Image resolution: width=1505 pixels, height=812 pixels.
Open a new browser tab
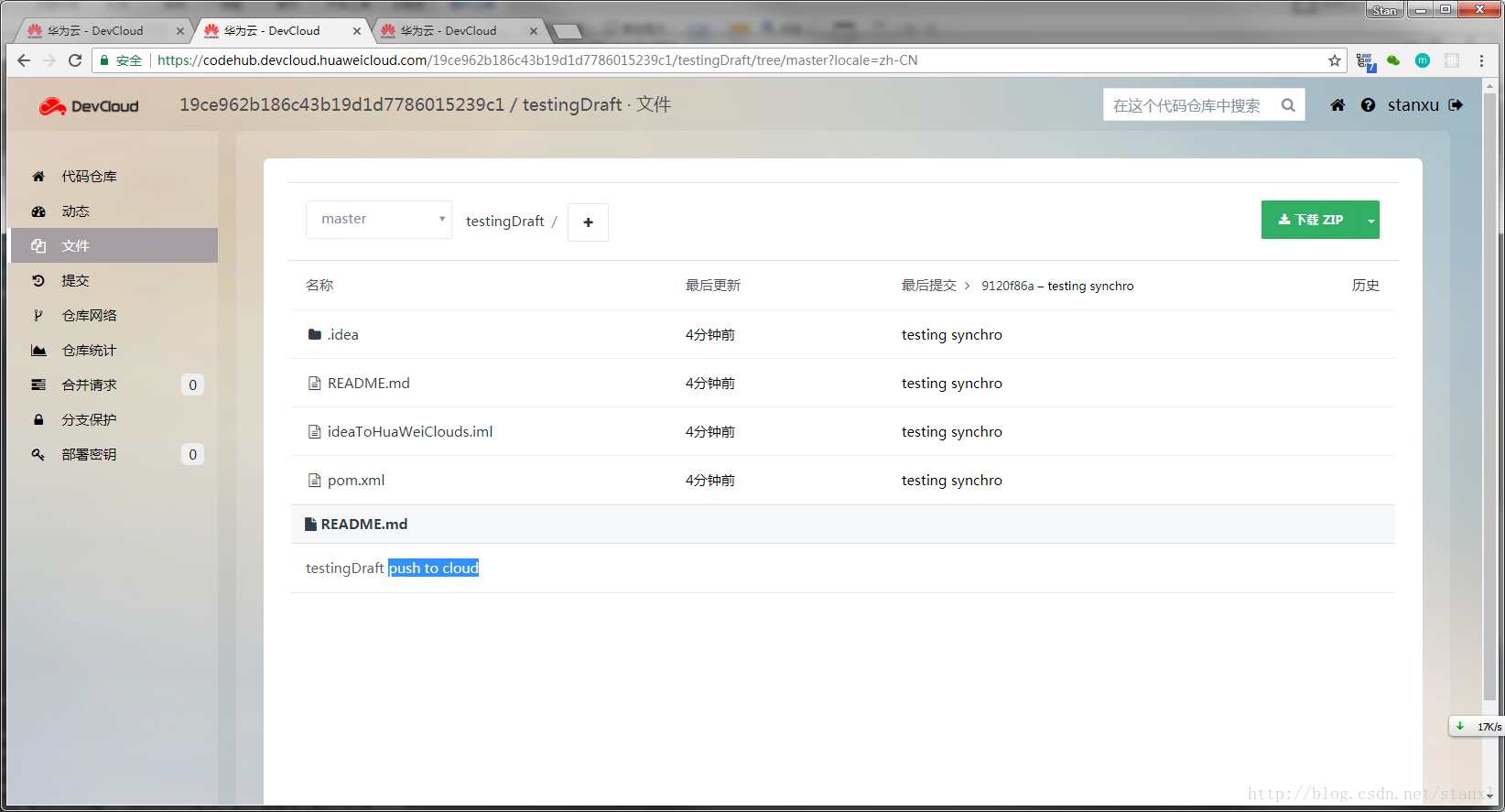[568, 32]
